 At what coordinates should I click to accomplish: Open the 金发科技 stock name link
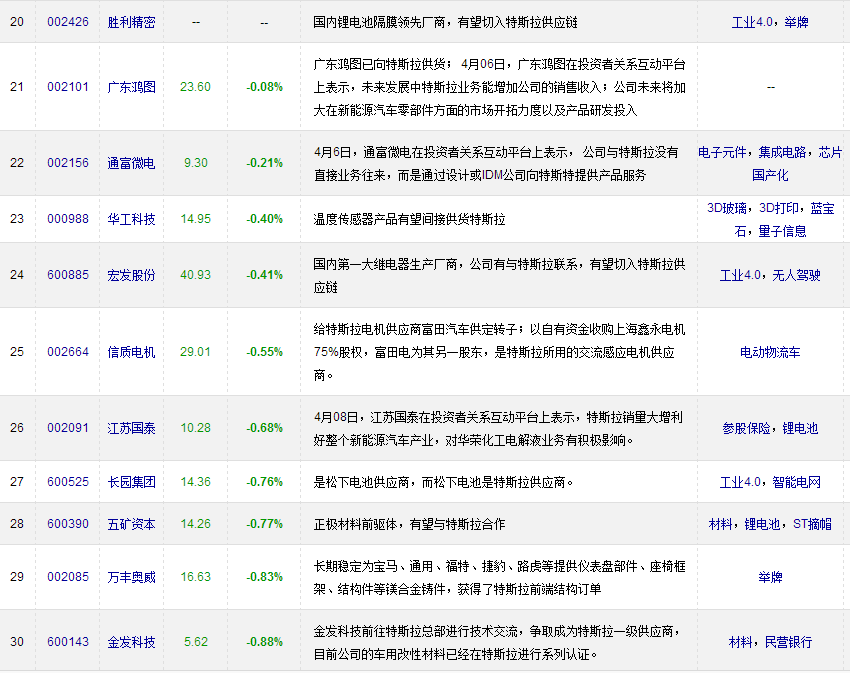[131, 642]
